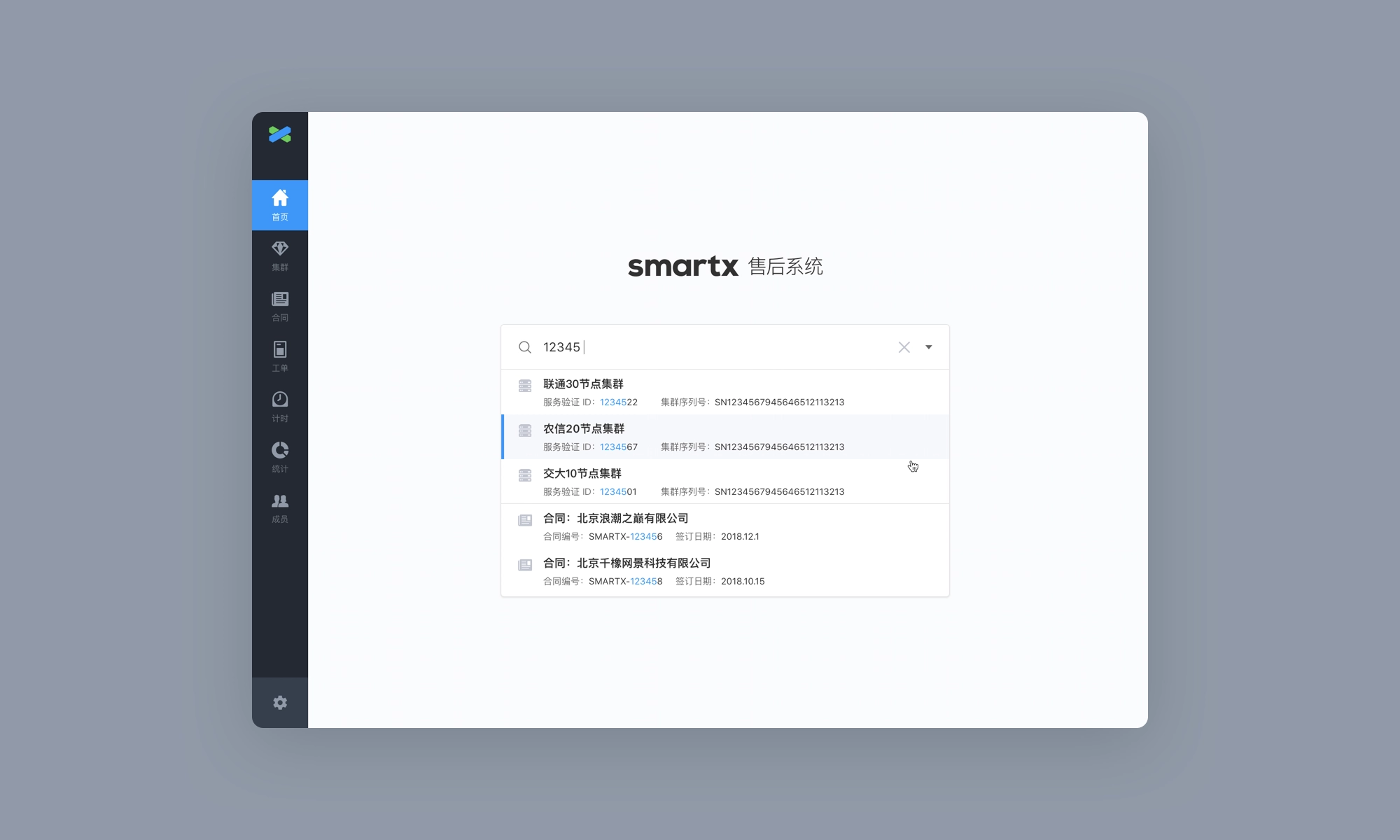The height and width of the screenshot is (840, 1400).
Task: Select the 联通30节点集群 result
Action: (x=583, y=384)
